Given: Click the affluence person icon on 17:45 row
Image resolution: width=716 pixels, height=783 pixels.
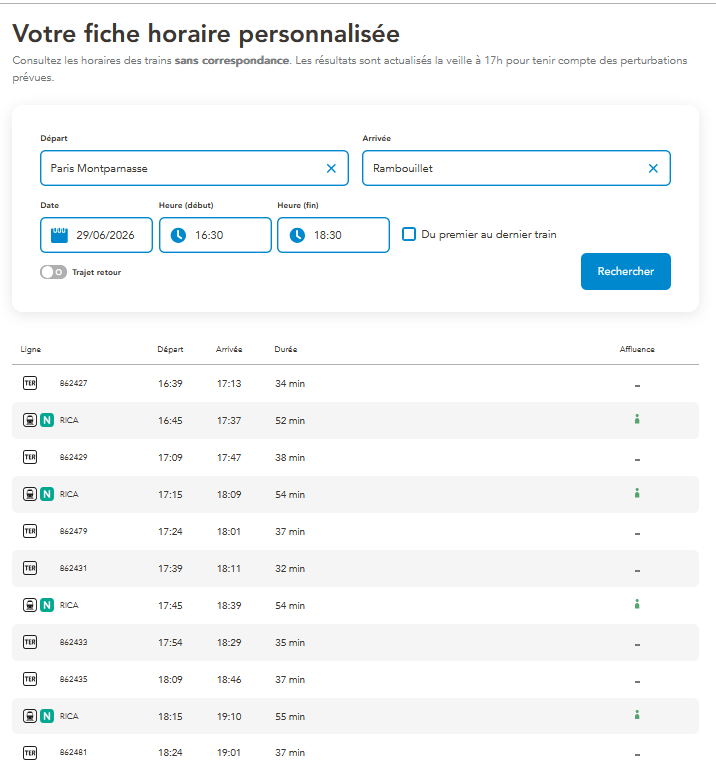Looking at the screenshot, I should point(637,604).
